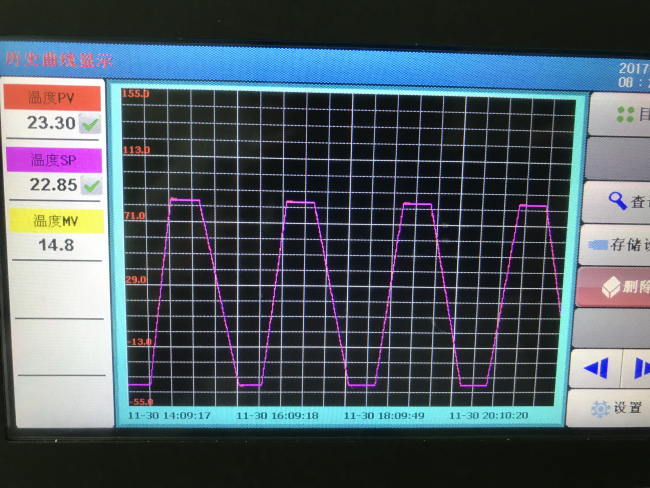
Task: Toggle the 温度SP curve checkbox
Action: click(91, 185)
